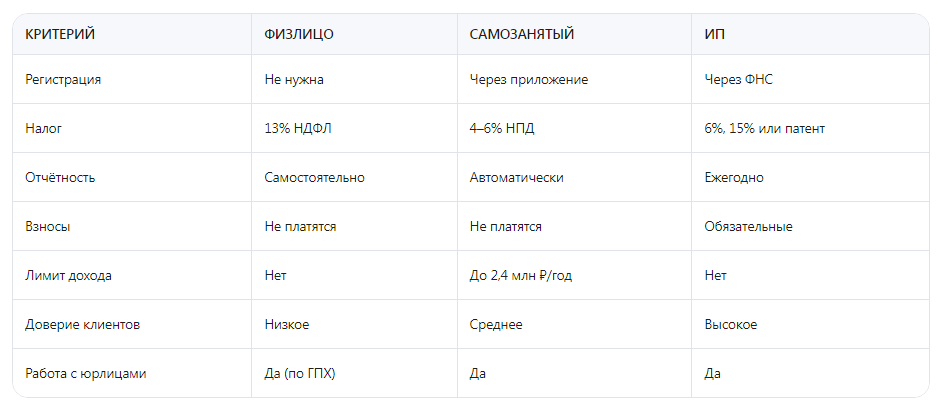
Task: Click the 4–6% НПД cell
Action: [x=506, y=129]
